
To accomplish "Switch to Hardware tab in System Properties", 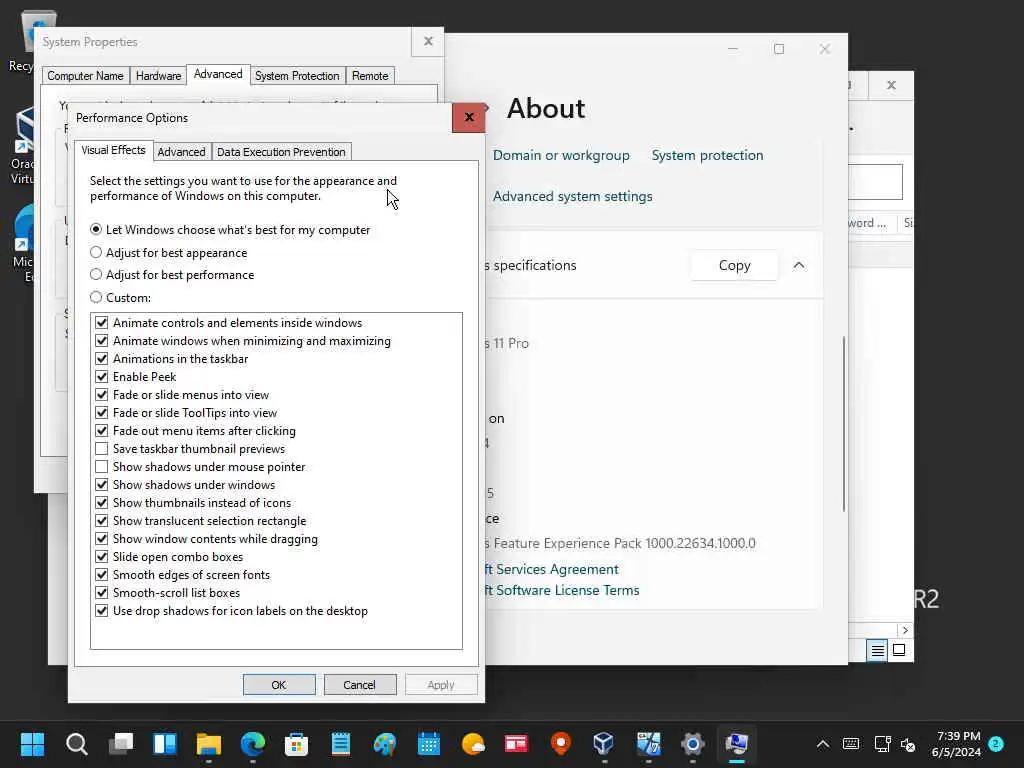I will (x=158, y=76).
